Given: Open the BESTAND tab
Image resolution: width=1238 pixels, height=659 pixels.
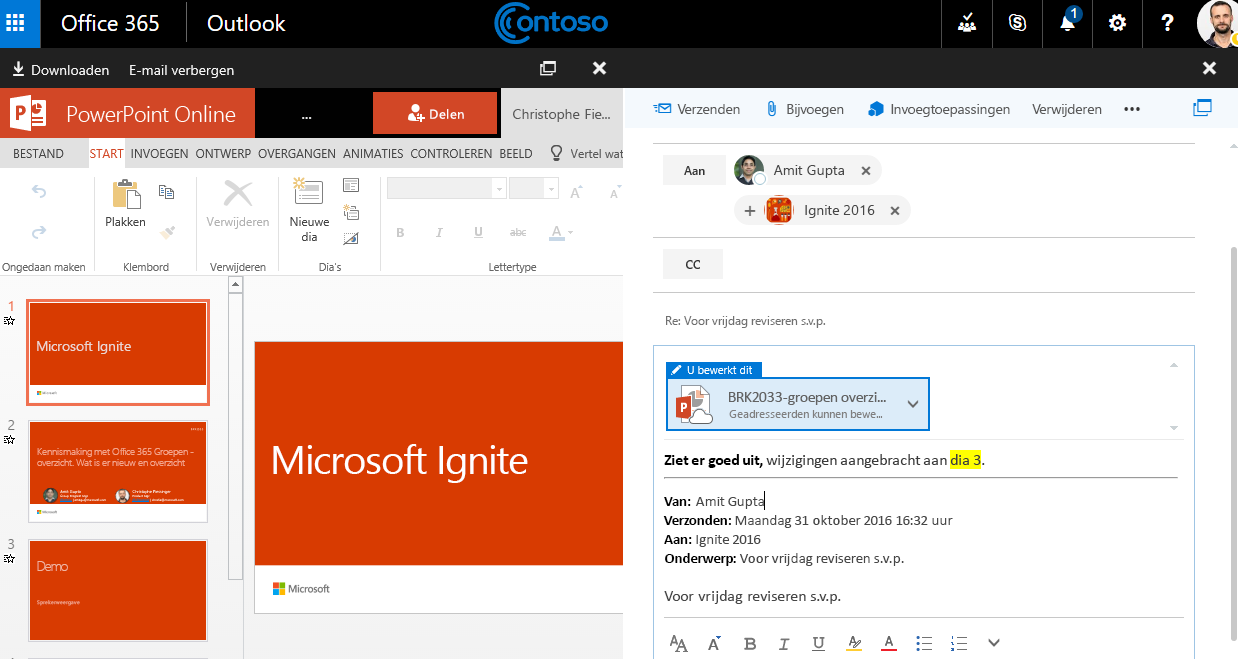Looking at the screenshot, I should pos(39,154).
